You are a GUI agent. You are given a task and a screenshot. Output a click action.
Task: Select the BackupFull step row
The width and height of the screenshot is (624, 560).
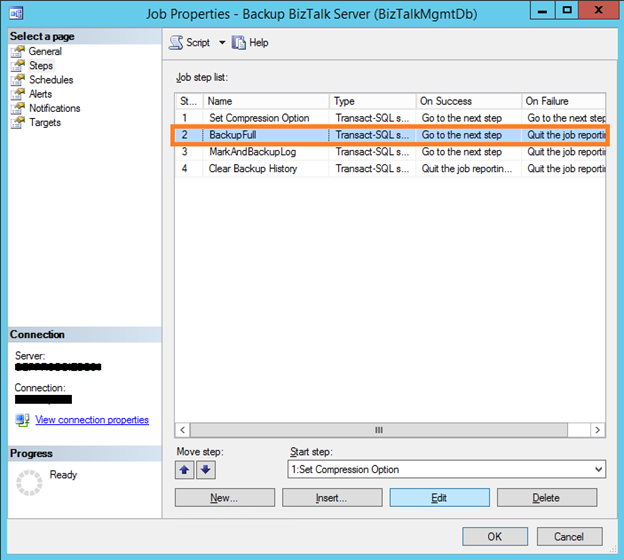tap(390, 135)
